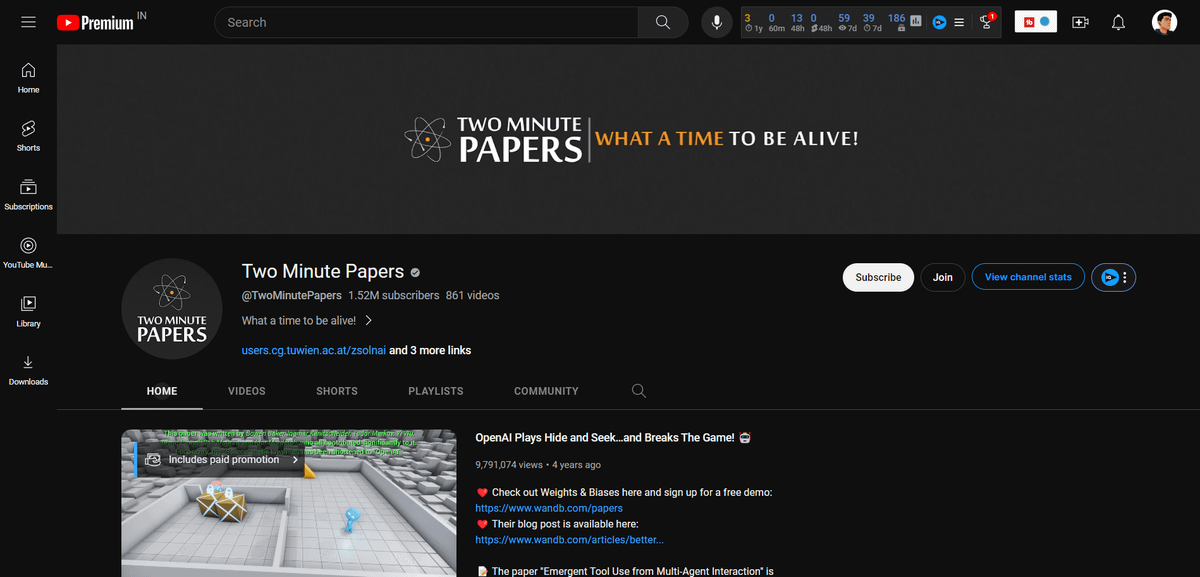Open the hamburger guide menu
Screen dimensions: 1200x577
point(28,22)
